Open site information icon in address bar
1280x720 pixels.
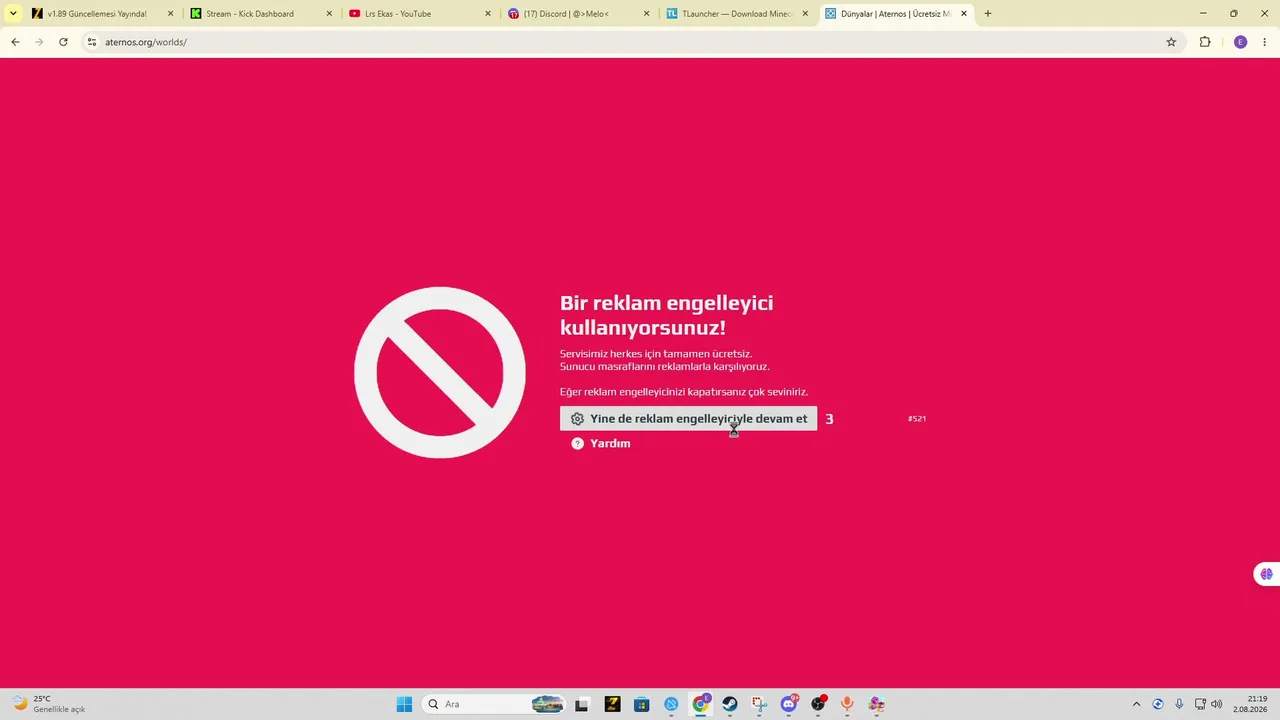[91, 42]
